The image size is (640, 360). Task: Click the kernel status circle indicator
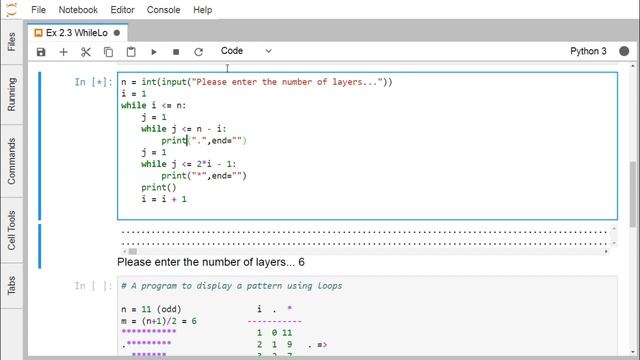coord(624,51)
